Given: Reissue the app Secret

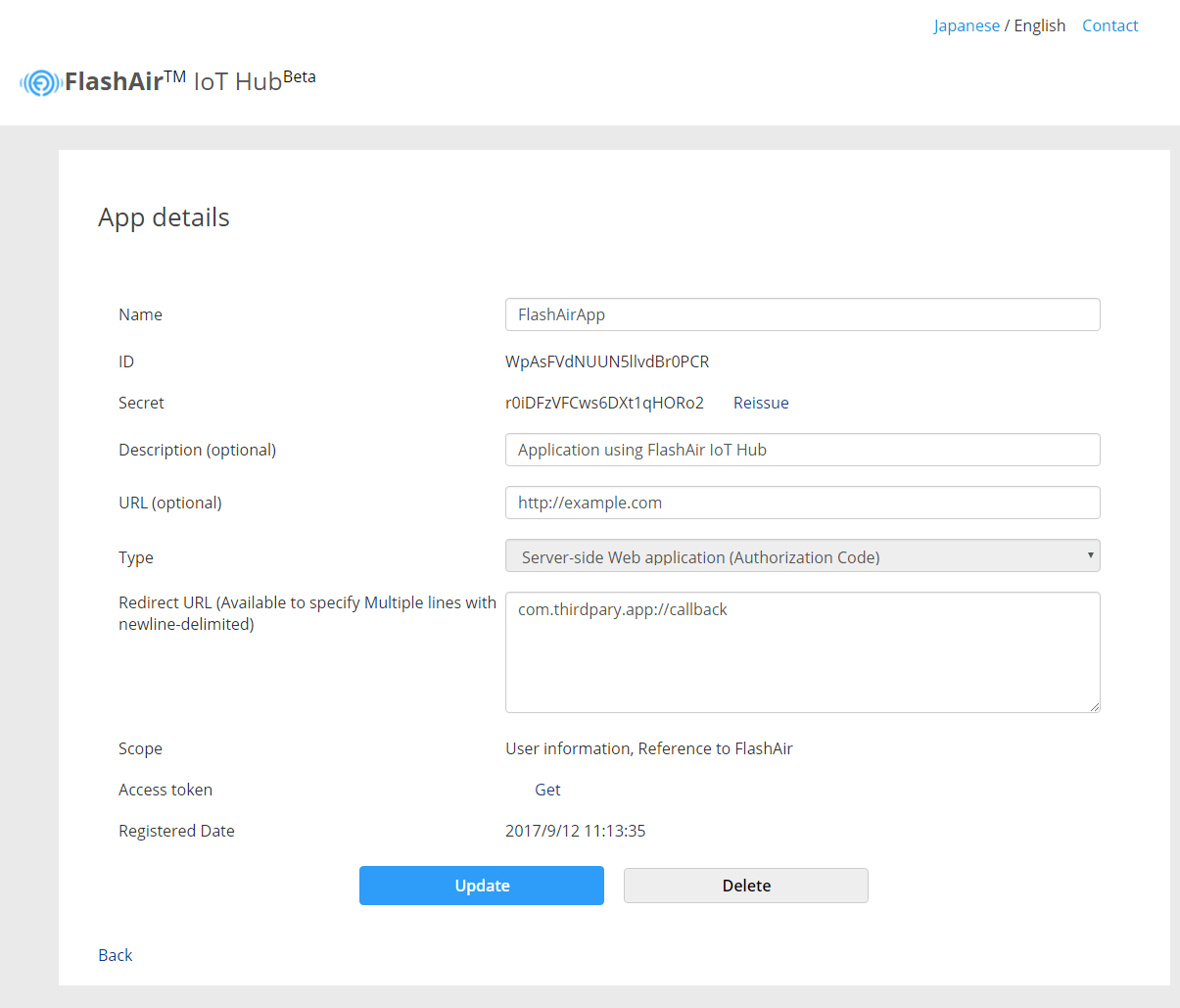Looking at the screenshot, I should point(761,402).
